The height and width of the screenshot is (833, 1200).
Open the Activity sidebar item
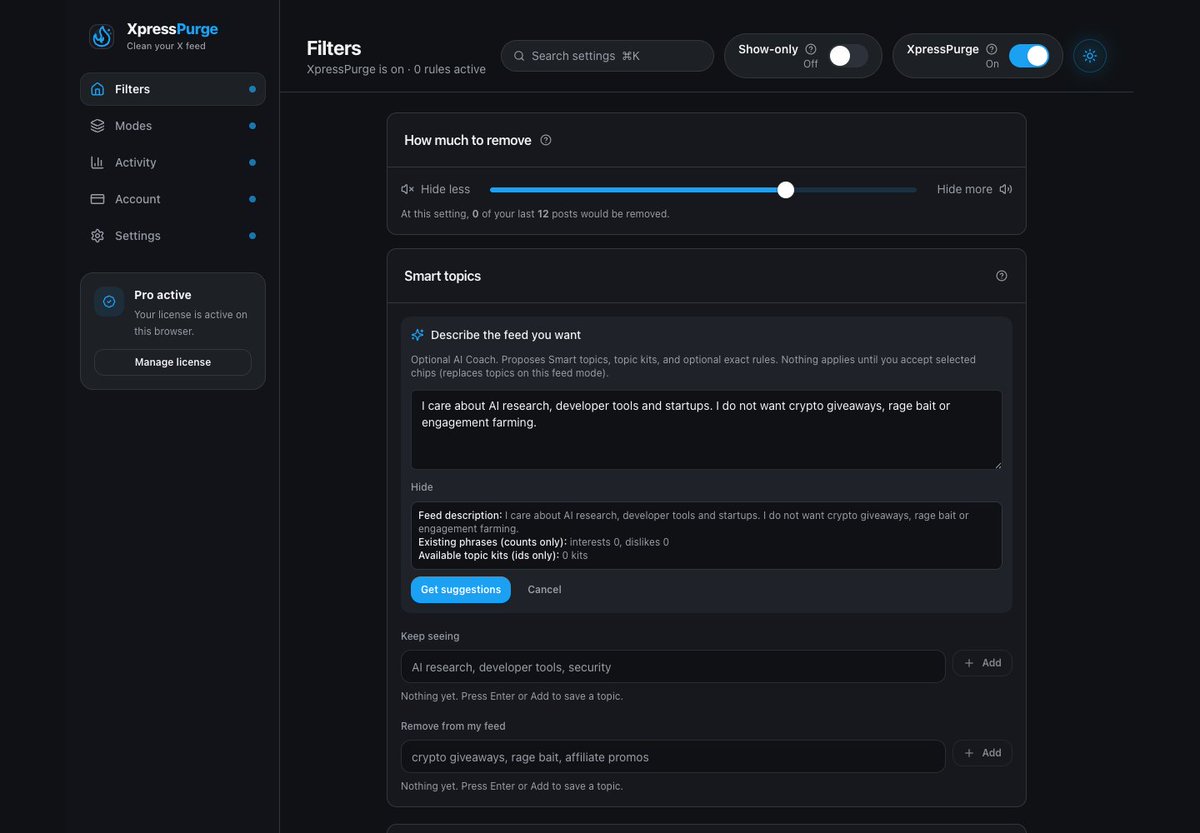[173, 162]
